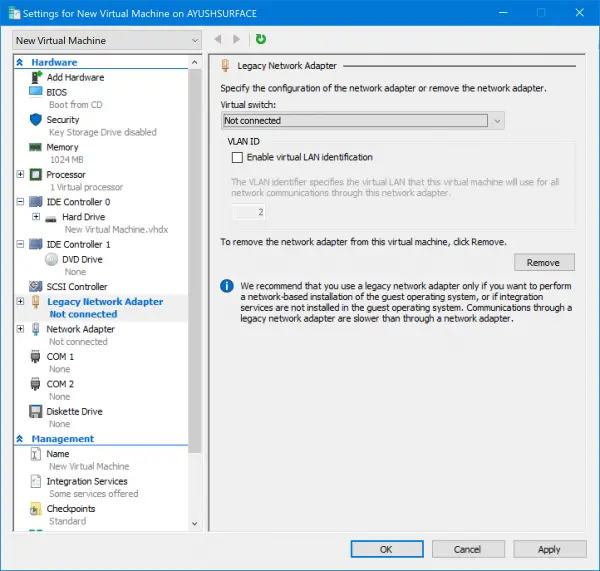Screen dimensions: 600x571
Task: Collapse the IDE Controller 0 node
Action: [x=20, y=201]
